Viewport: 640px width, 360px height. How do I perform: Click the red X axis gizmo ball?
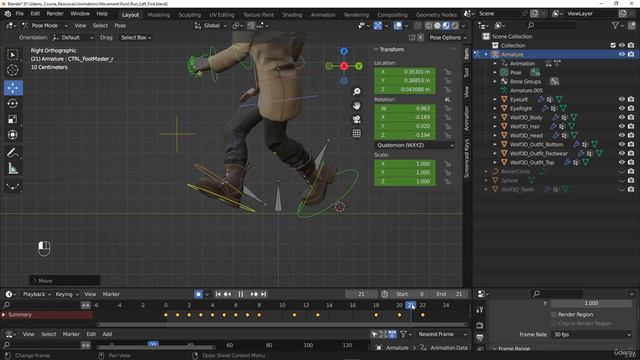pyautogui.click(x=344, y=66)
